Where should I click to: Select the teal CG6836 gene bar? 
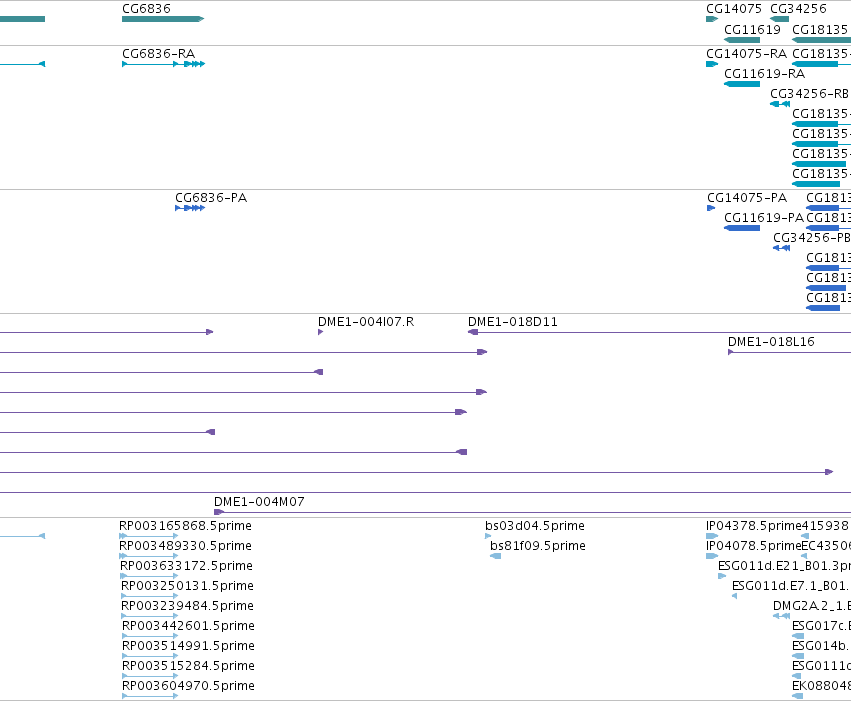click(x=163, y=19)
